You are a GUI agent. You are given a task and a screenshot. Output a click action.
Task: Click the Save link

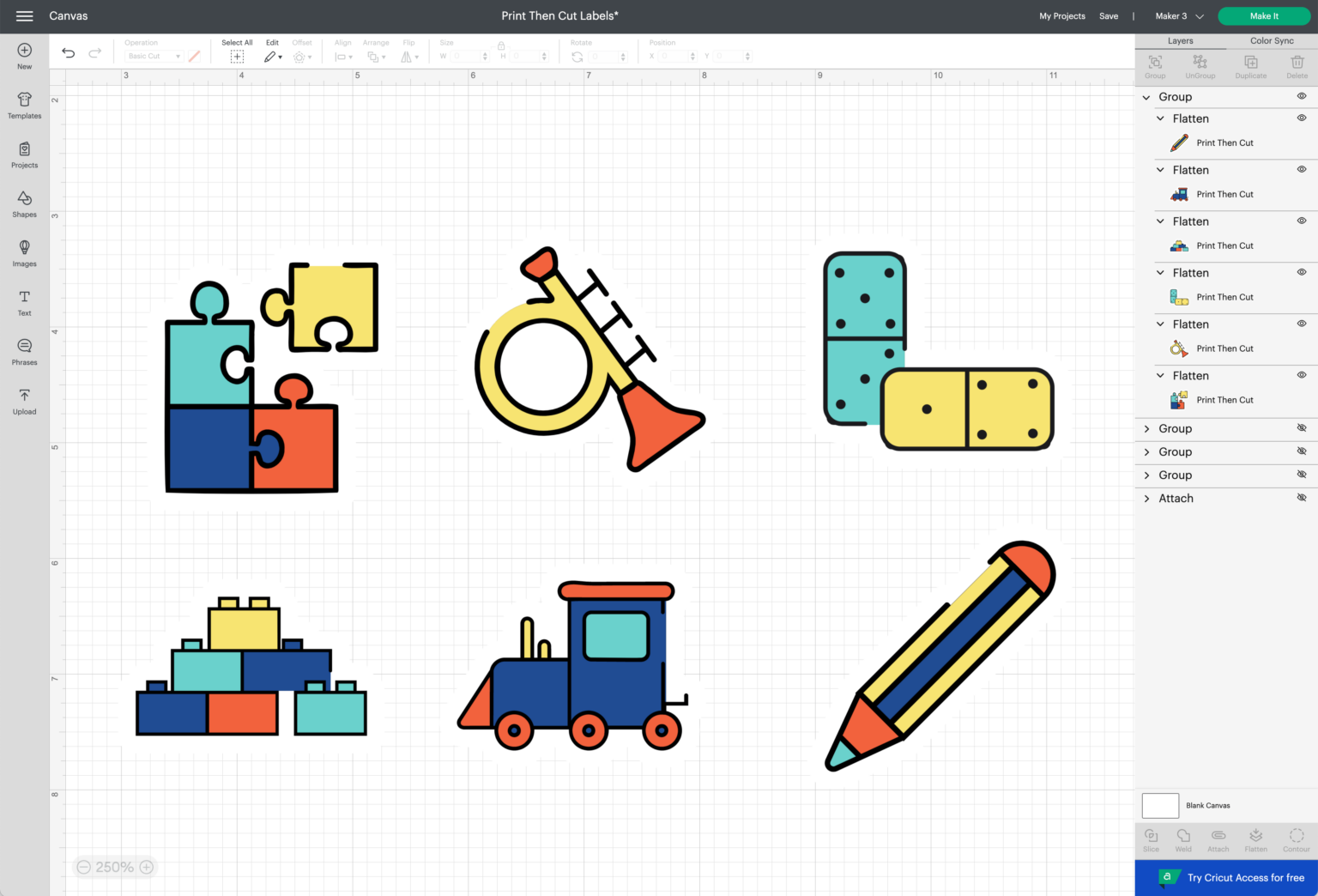tap(1108, 16)
